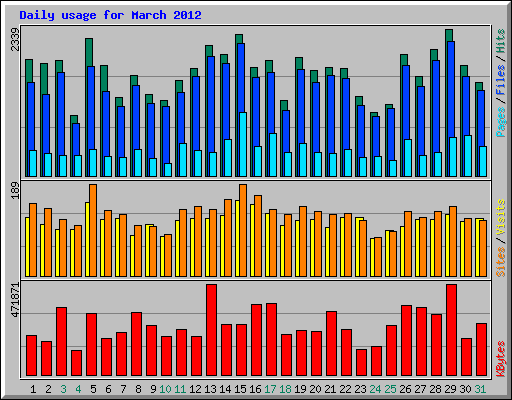Click the red KBytes bar for day 29

[451, 330]
